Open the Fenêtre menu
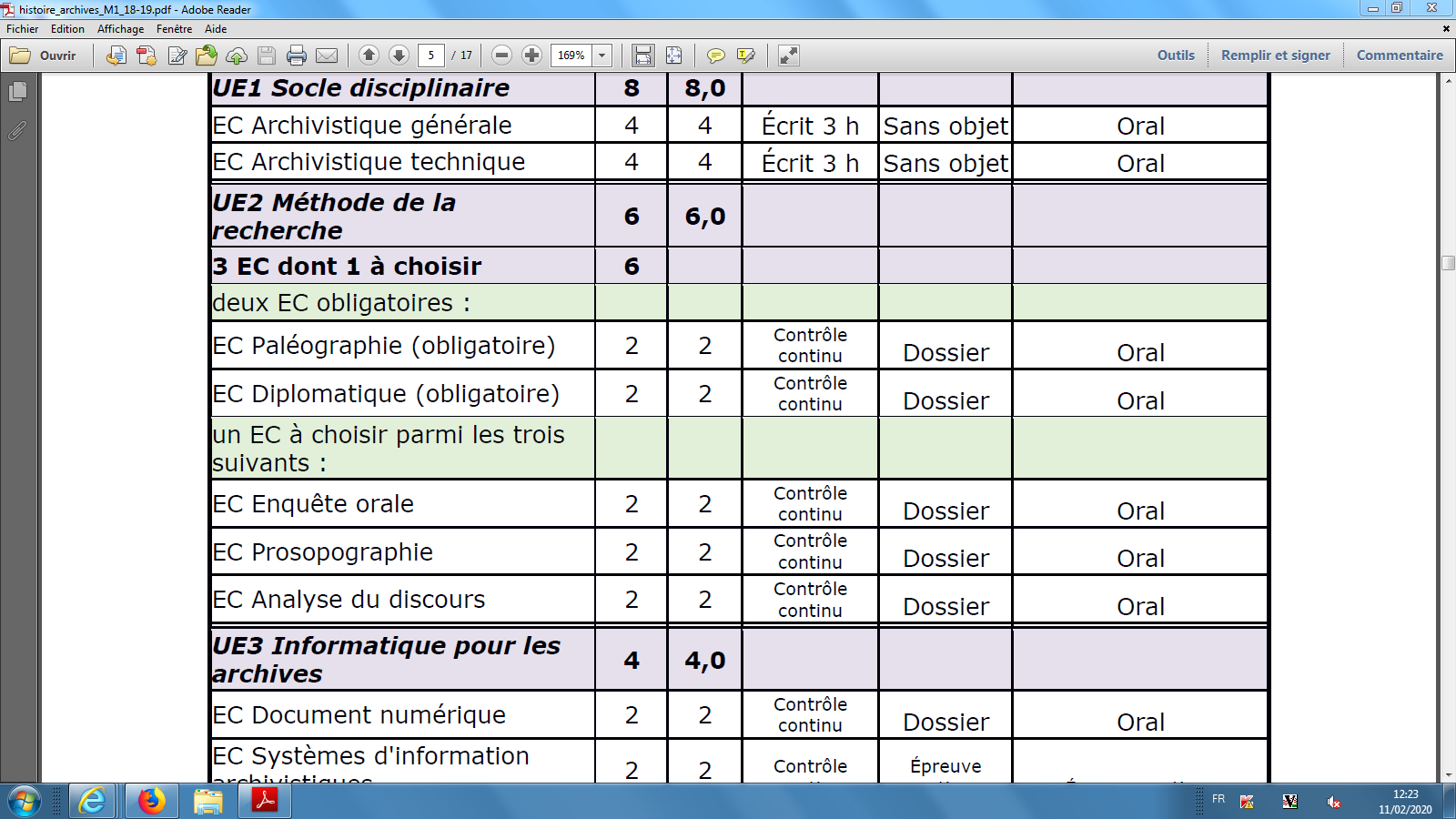 [174, 29]
